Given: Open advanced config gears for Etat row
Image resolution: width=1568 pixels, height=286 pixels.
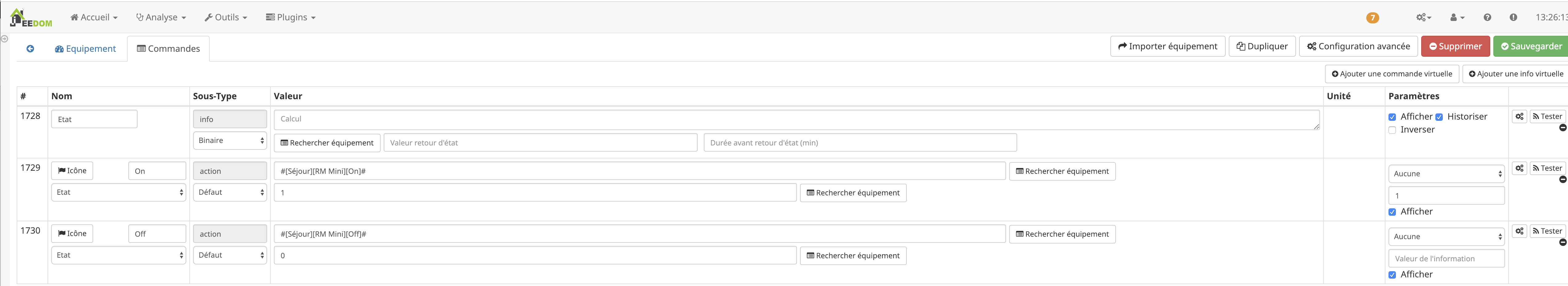Looking at the screenshot, I should [x=1519, y=116].
